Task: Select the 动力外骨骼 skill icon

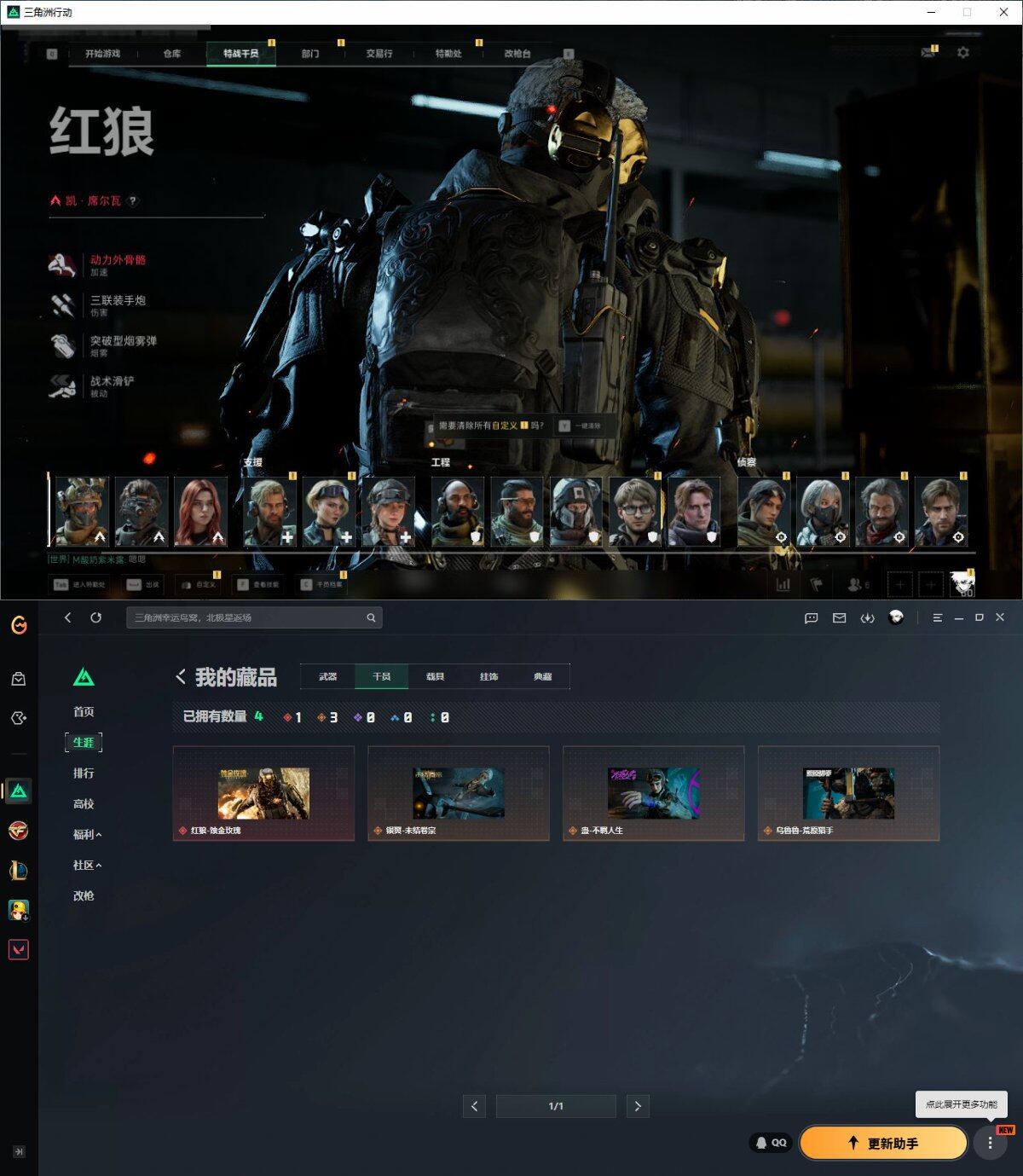Action: click(x=62, y=264)
